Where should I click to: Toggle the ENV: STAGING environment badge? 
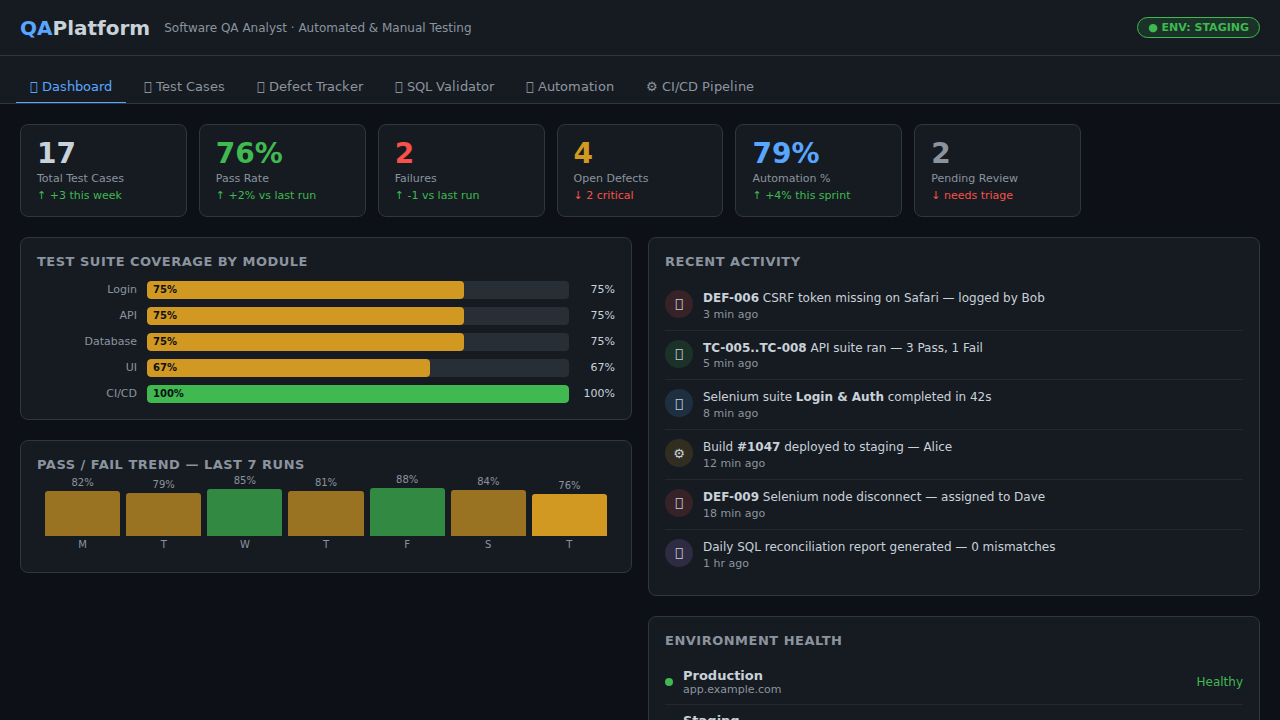click(x=1198, y=27)
